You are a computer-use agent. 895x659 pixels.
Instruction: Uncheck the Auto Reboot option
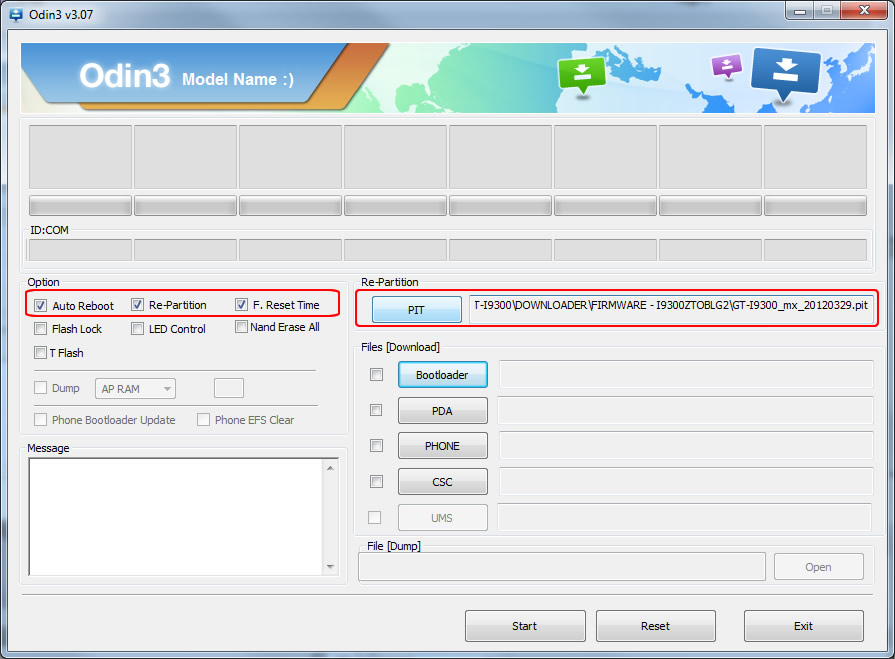point(41,305)
